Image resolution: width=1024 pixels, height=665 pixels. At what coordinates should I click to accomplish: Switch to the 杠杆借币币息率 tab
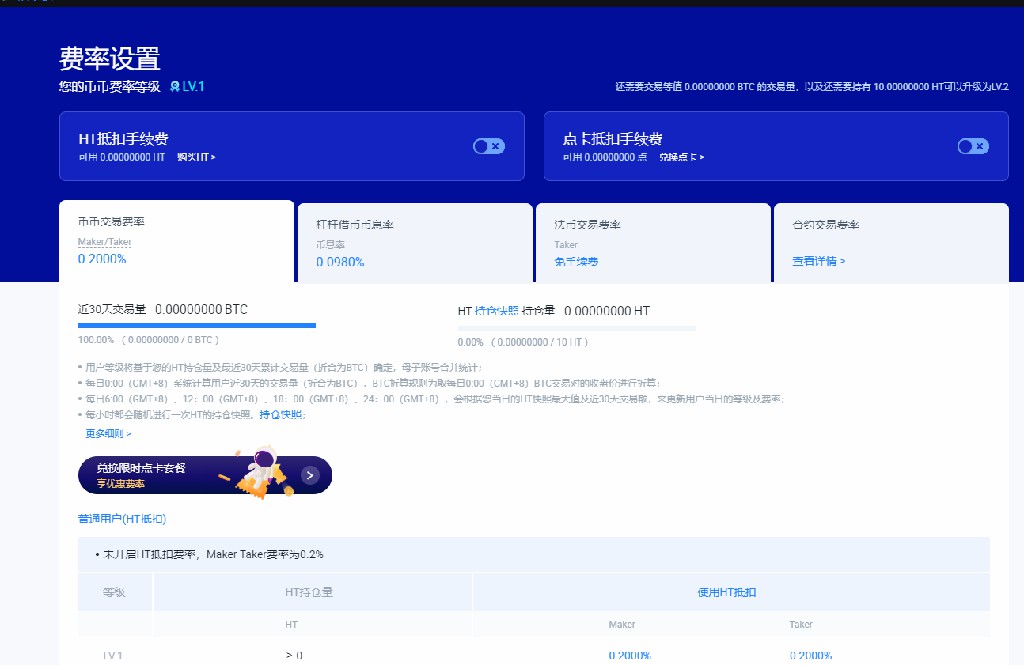click(414, 241)
